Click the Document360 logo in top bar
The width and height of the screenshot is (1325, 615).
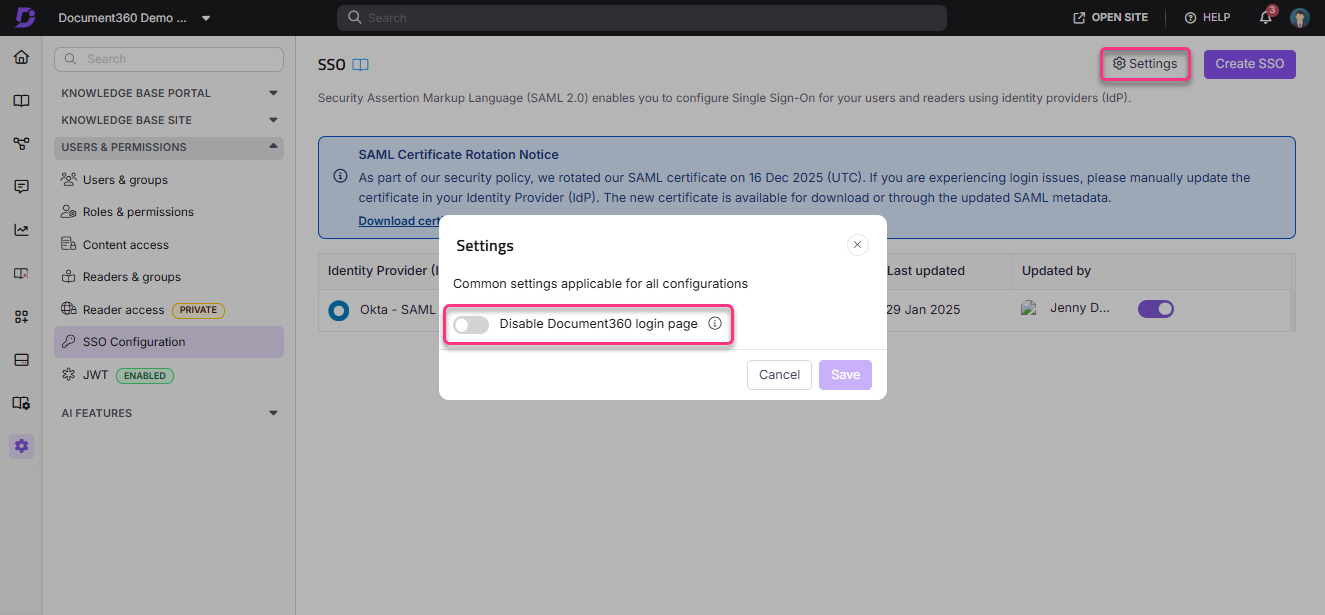pos(22,17)
